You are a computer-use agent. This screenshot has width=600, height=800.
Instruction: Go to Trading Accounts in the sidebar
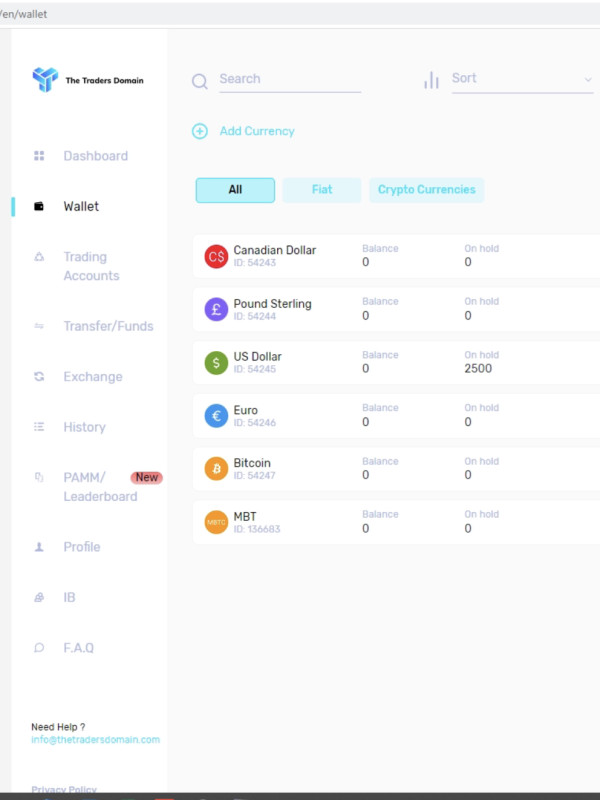pyautogui.click(x=91, y=266)
